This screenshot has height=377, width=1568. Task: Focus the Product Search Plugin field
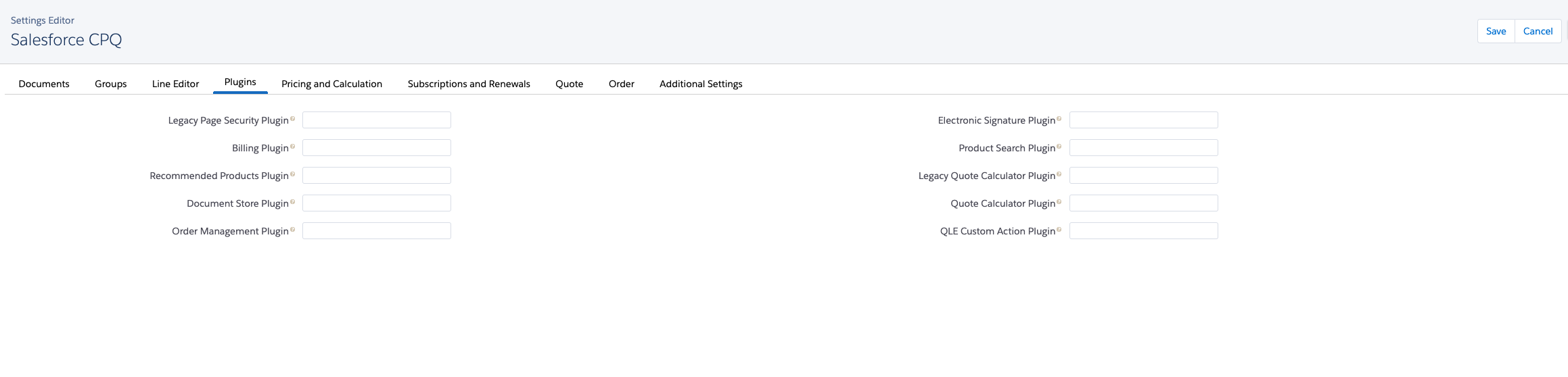[1144, 148]
